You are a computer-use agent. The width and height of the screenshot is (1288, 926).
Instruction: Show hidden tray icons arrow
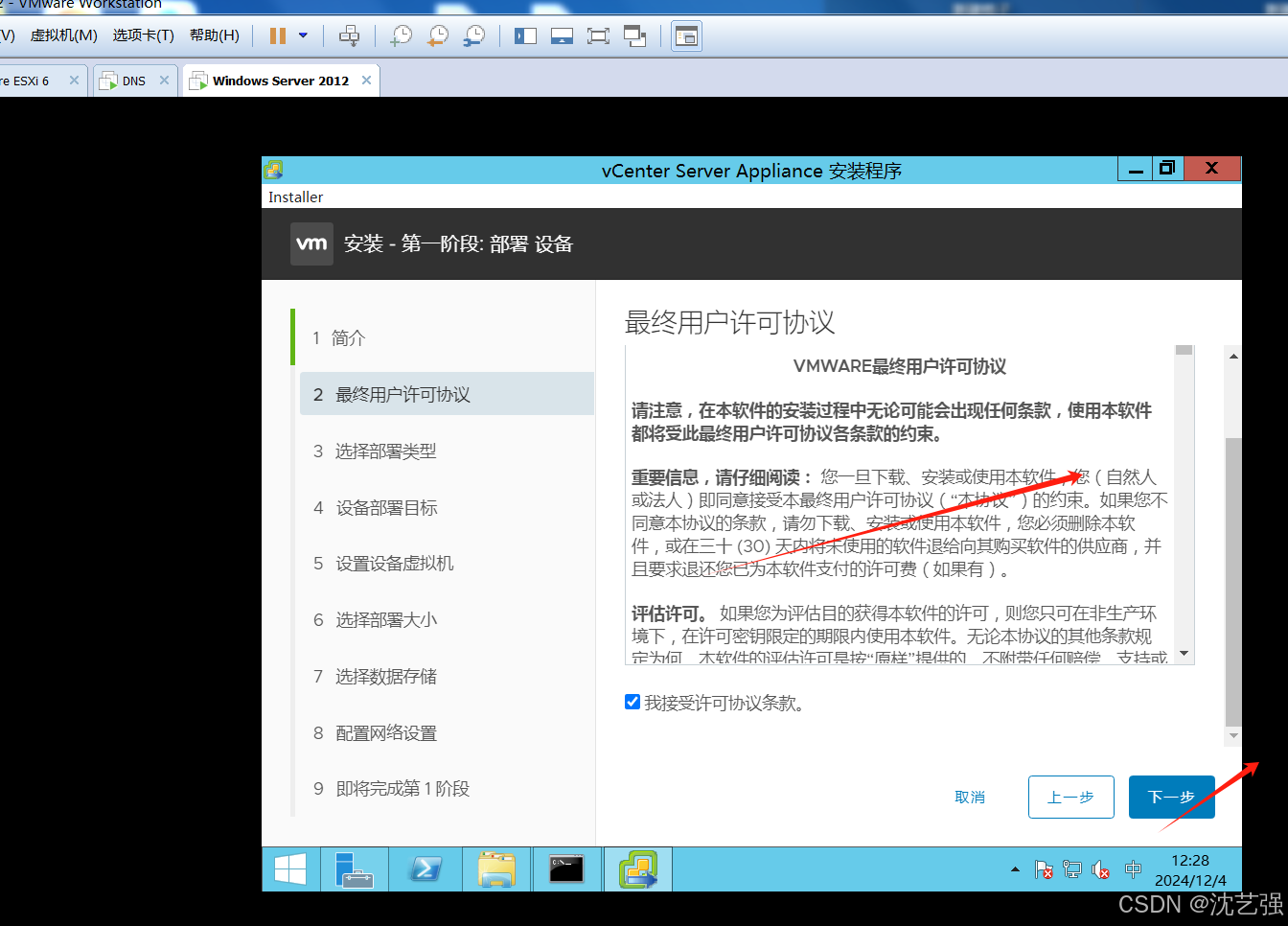pyautogui.click(x=1015, y=869)
